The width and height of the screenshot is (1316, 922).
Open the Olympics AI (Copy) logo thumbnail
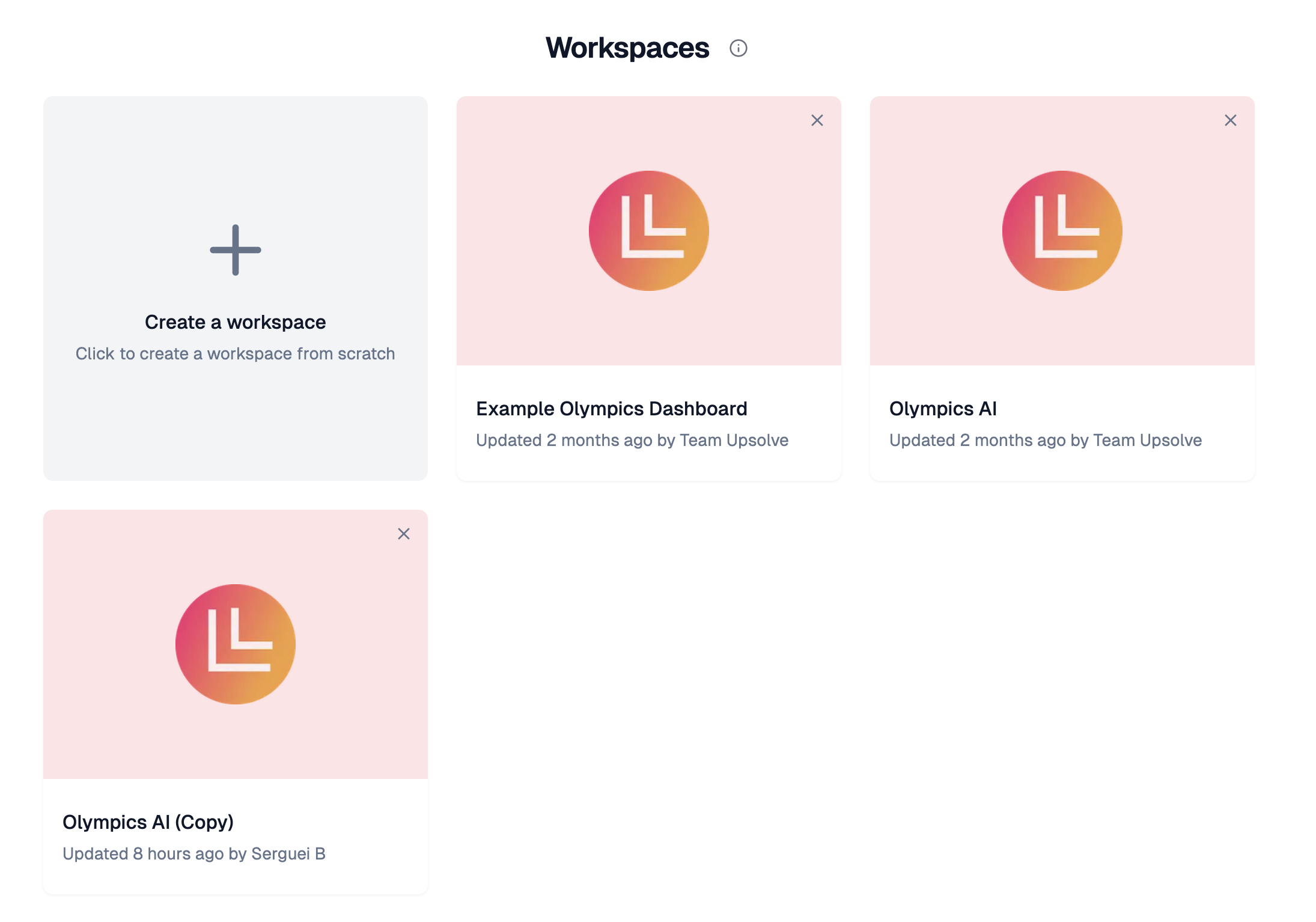pos(236,644)
